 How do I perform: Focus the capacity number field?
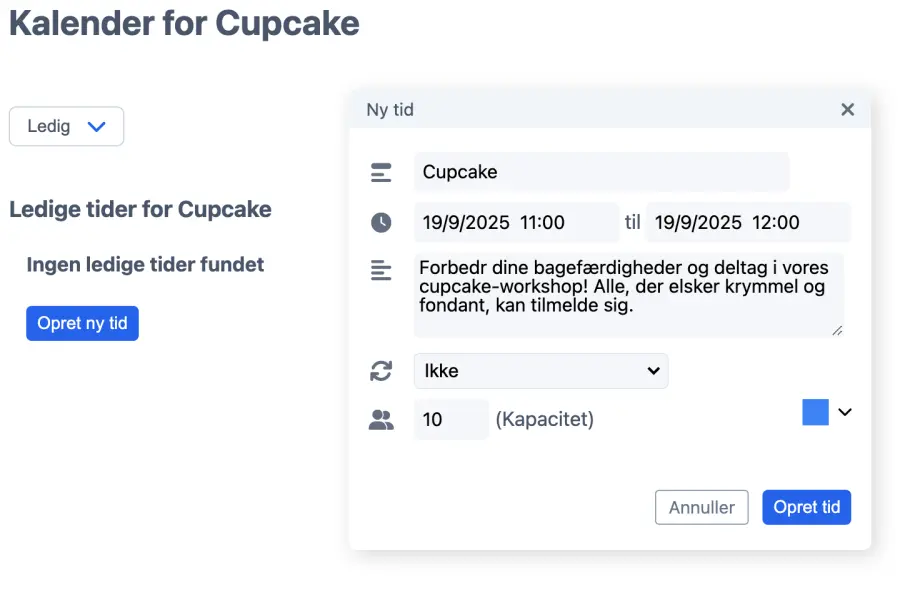point(450,420)
